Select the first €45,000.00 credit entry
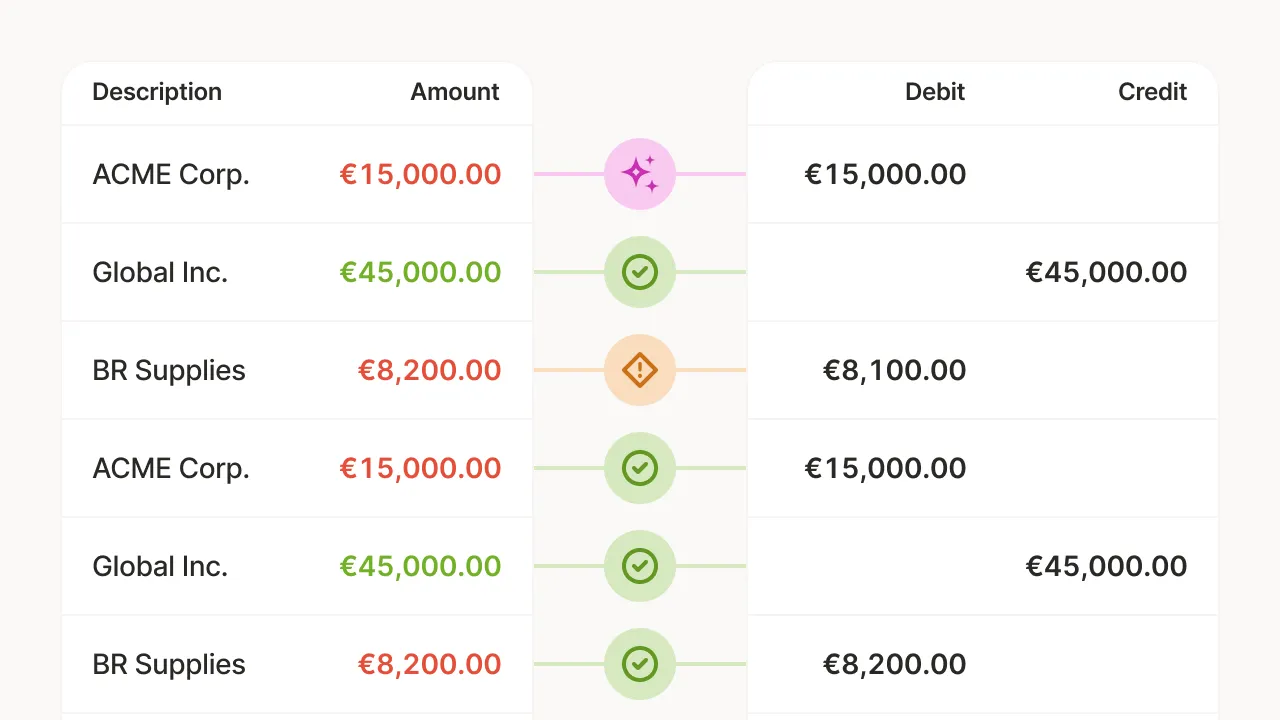This screenshot has width=1280, height=720. [1106, 272]
